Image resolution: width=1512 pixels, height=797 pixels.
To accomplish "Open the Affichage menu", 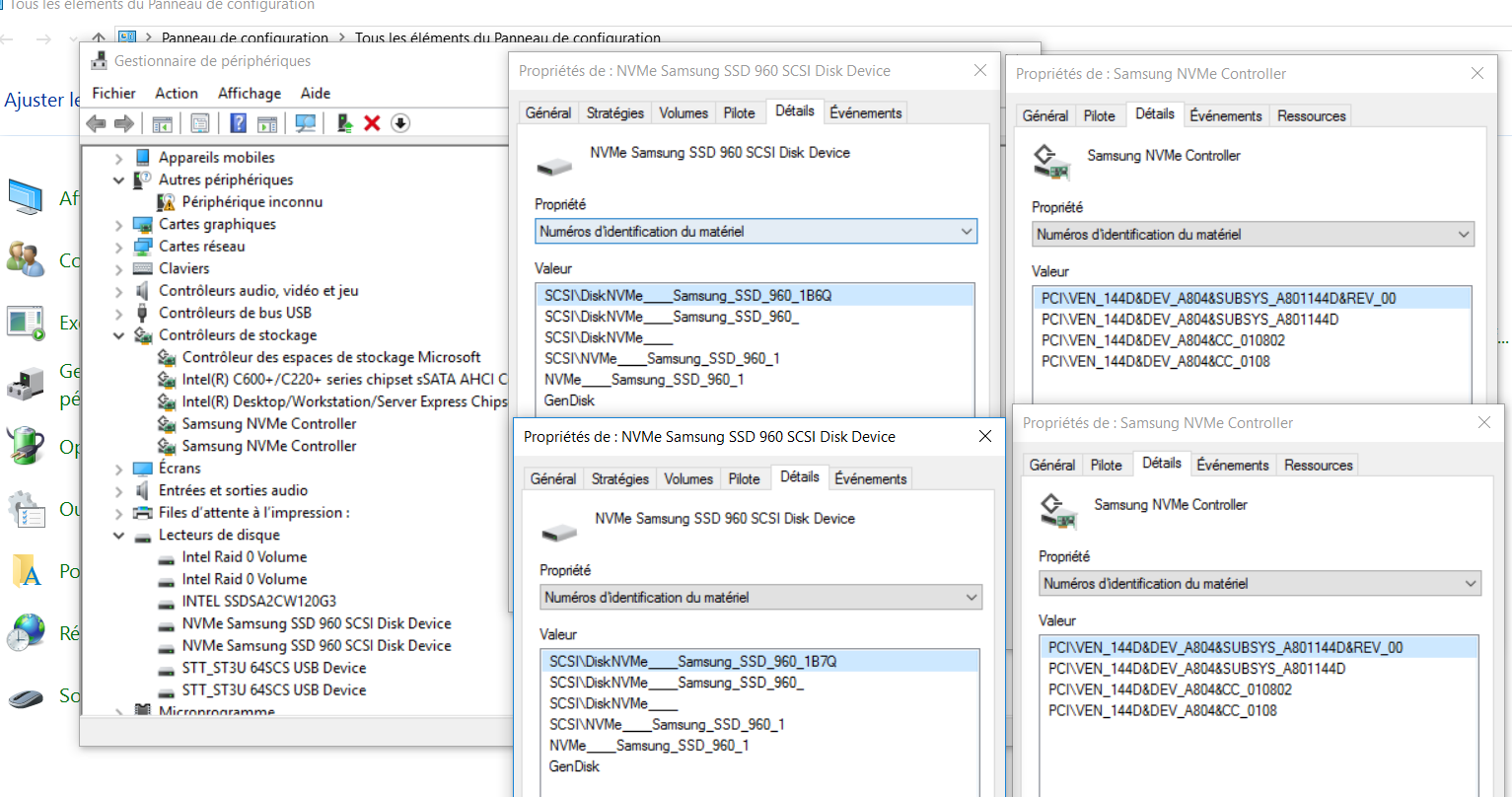I will (x=250, y=94).
